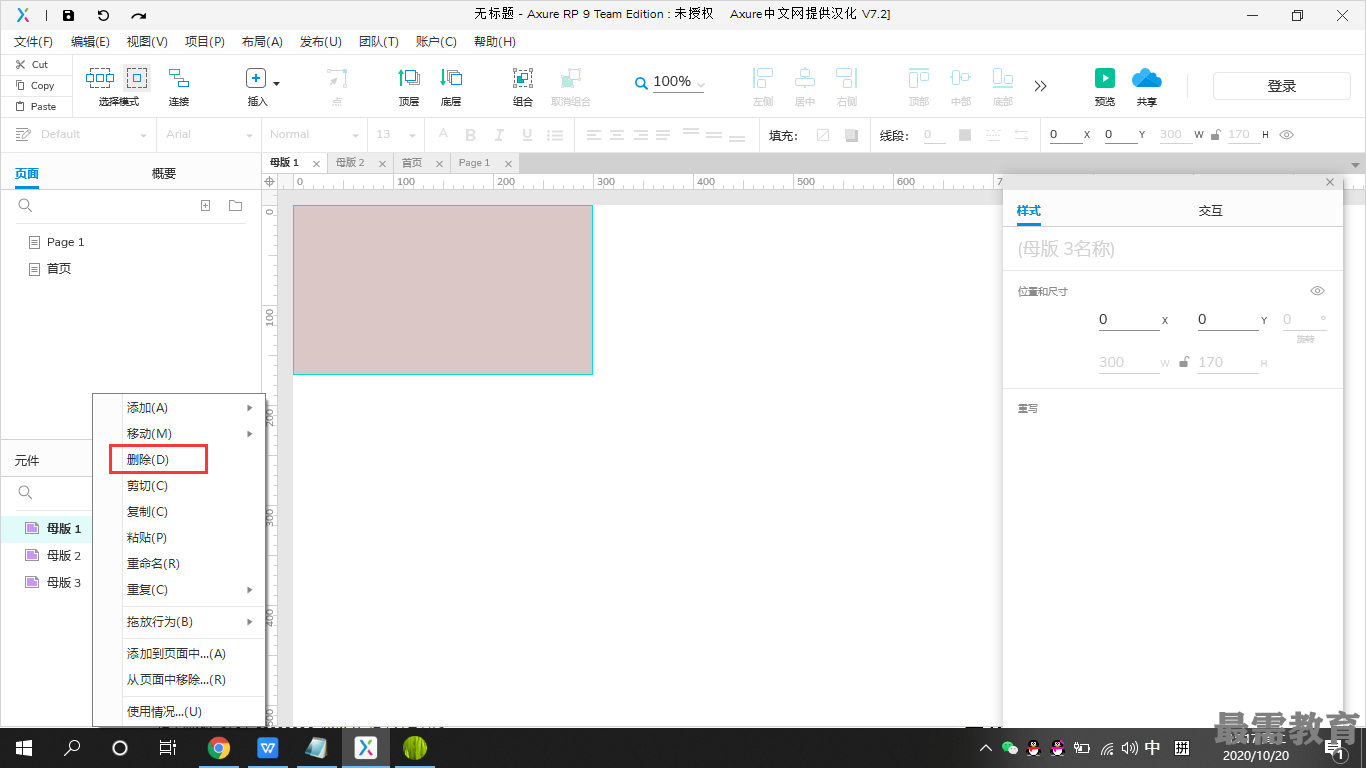1366x768 pixels.
Task: Click the Copy button
Action: click(34, 85)
